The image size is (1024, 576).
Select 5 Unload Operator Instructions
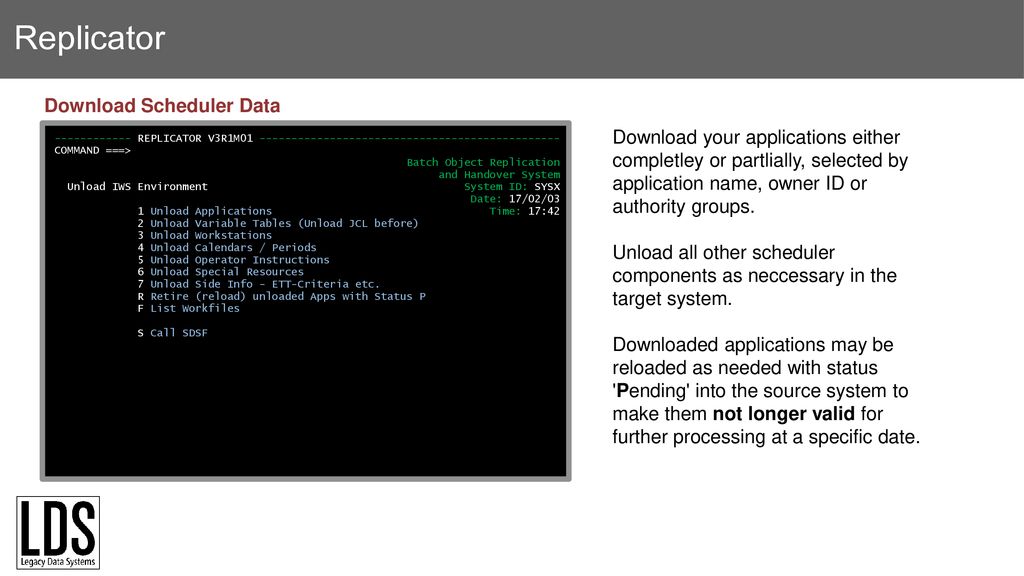coord(233,260)
